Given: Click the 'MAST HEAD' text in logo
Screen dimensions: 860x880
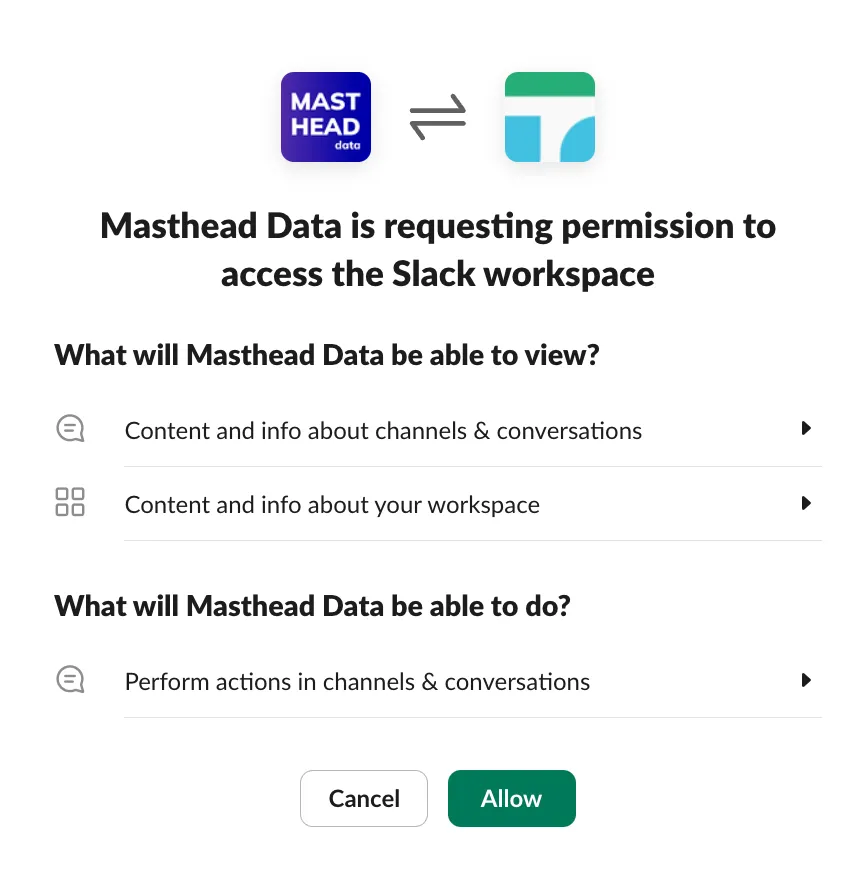Looking at the screenshot, I should point(325,114).
